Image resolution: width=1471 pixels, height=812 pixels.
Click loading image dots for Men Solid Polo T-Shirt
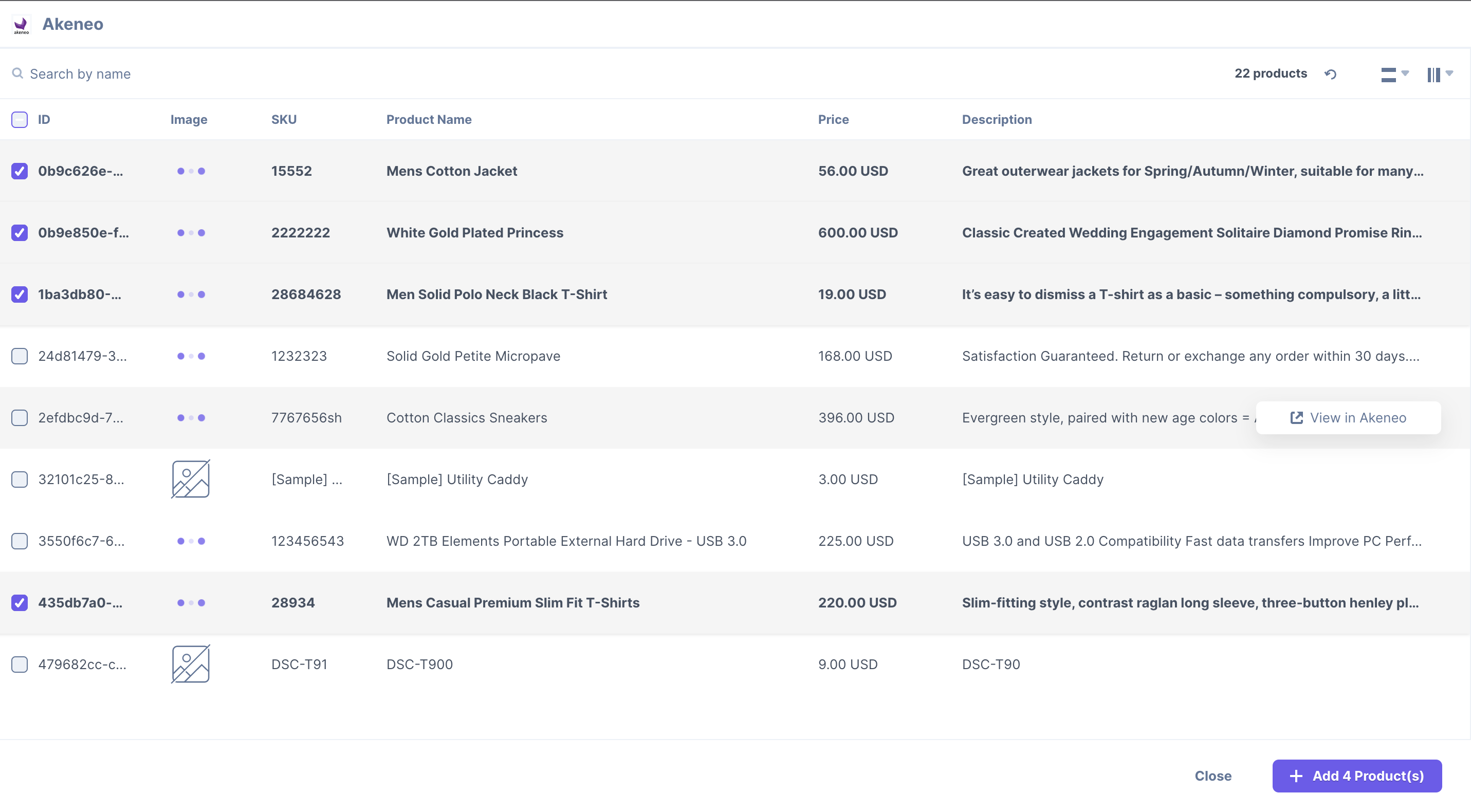click(191, 294)
